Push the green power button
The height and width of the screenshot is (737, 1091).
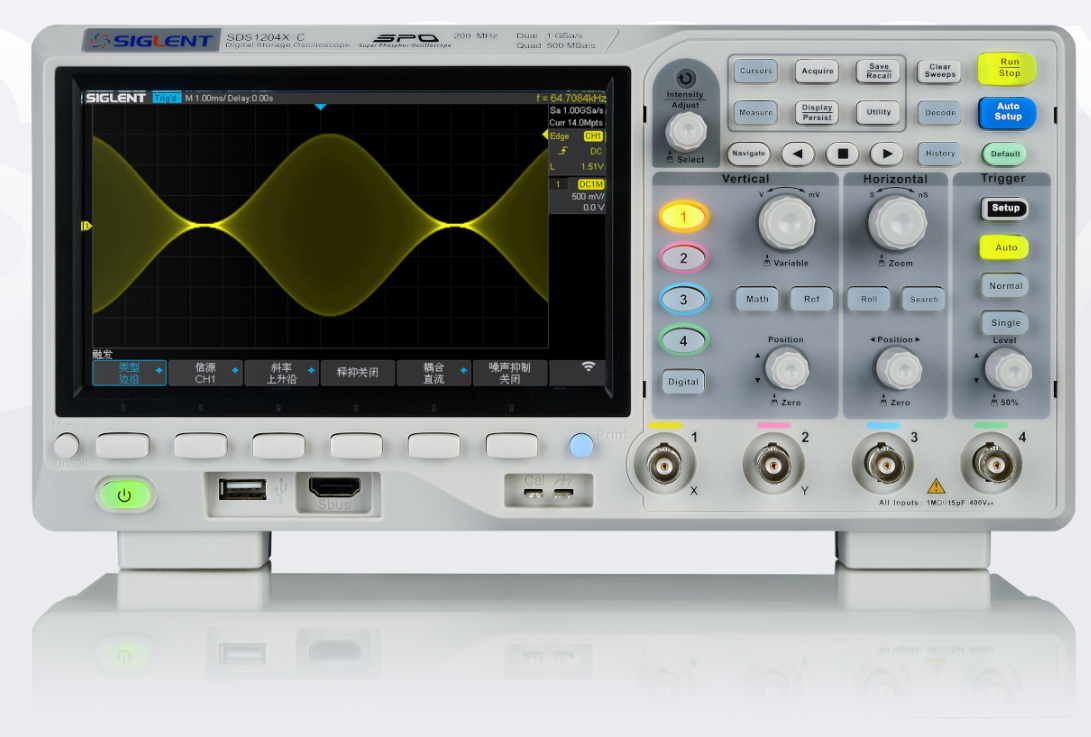point(125,496)
